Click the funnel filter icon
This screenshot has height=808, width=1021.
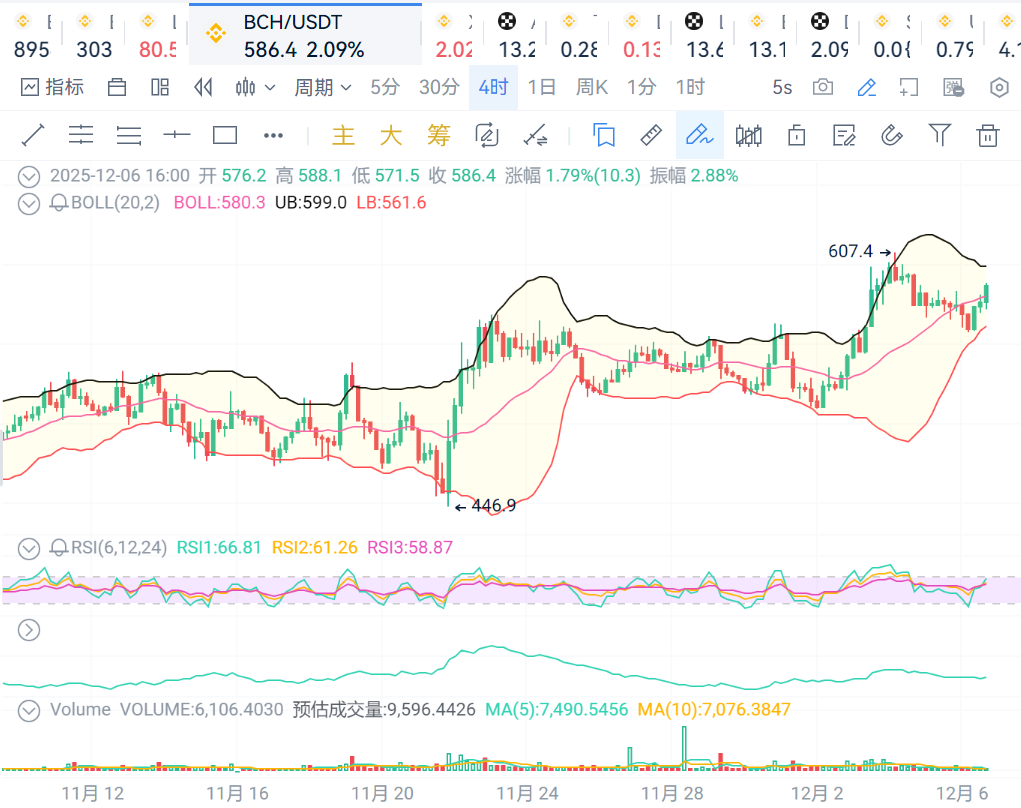(x=939, y=134)
